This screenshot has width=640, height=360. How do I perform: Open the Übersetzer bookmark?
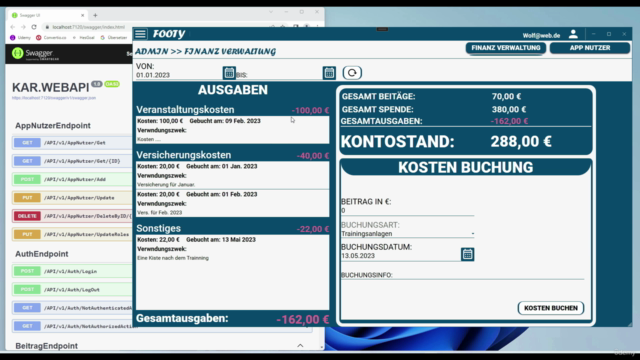pyautogui.click(x=114, y=38)
